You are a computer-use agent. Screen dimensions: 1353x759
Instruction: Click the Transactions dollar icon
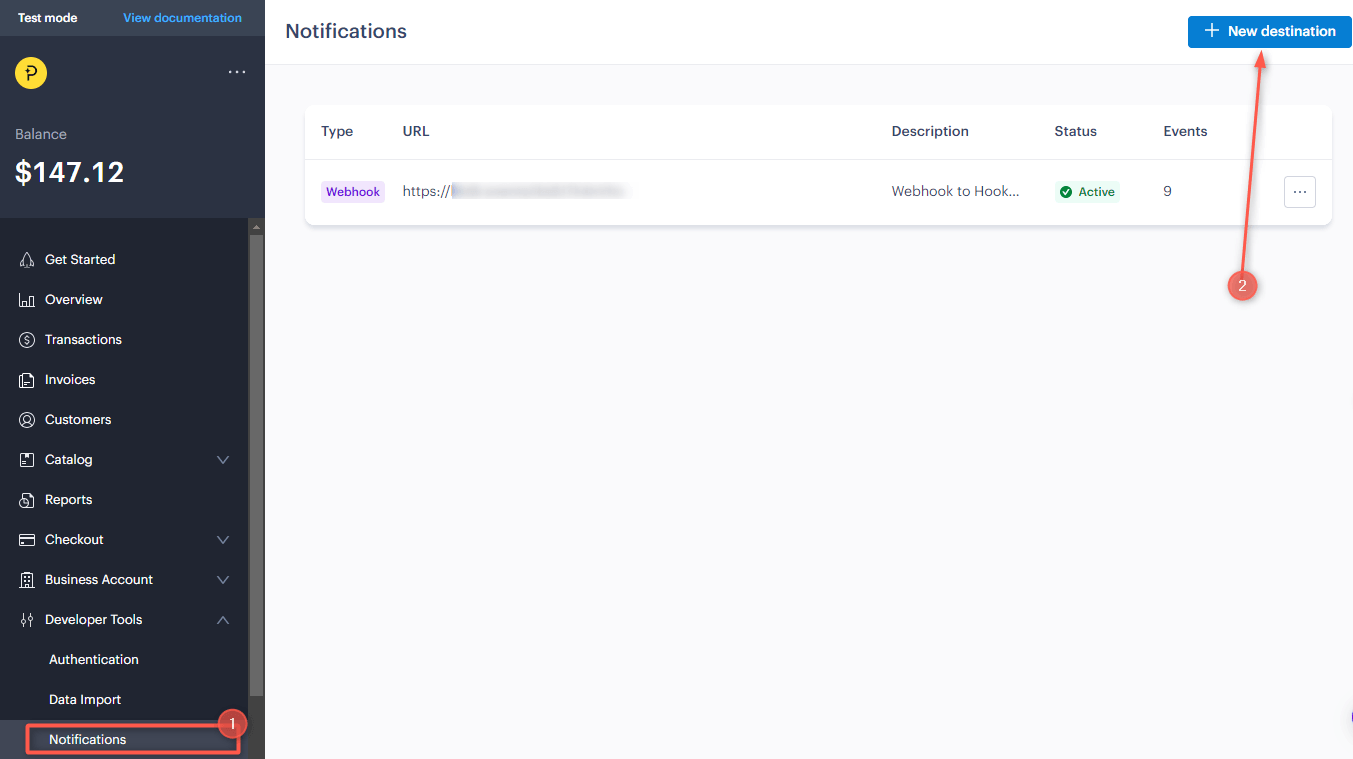coord(27,340)
